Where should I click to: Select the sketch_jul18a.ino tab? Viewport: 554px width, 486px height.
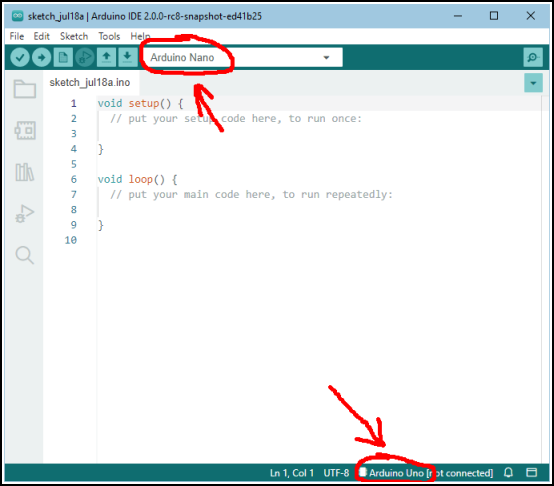coord(90,83)
